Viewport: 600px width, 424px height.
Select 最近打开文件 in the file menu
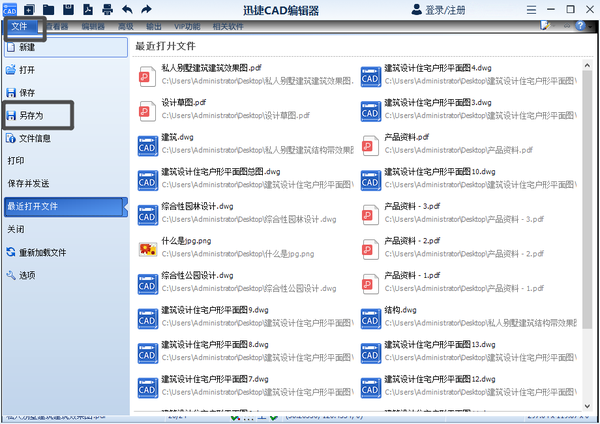(x=66, y=207)
